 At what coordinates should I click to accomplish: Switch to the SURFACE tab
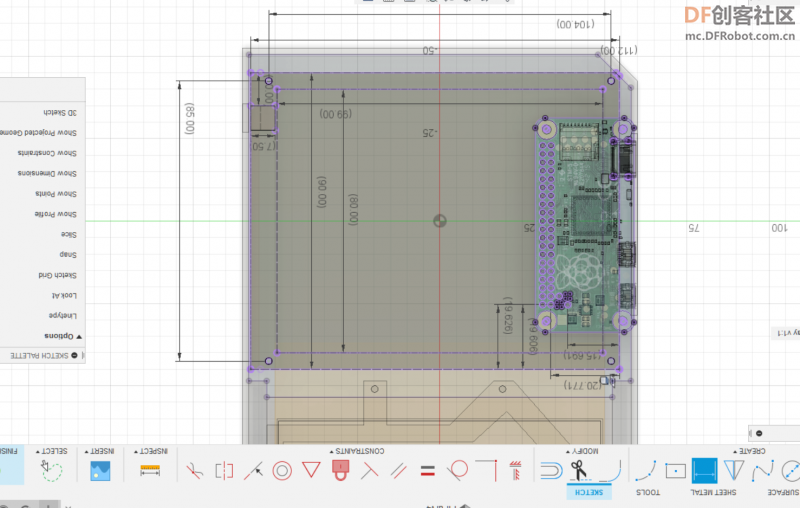pyautogui.click(x=784, y=492)
